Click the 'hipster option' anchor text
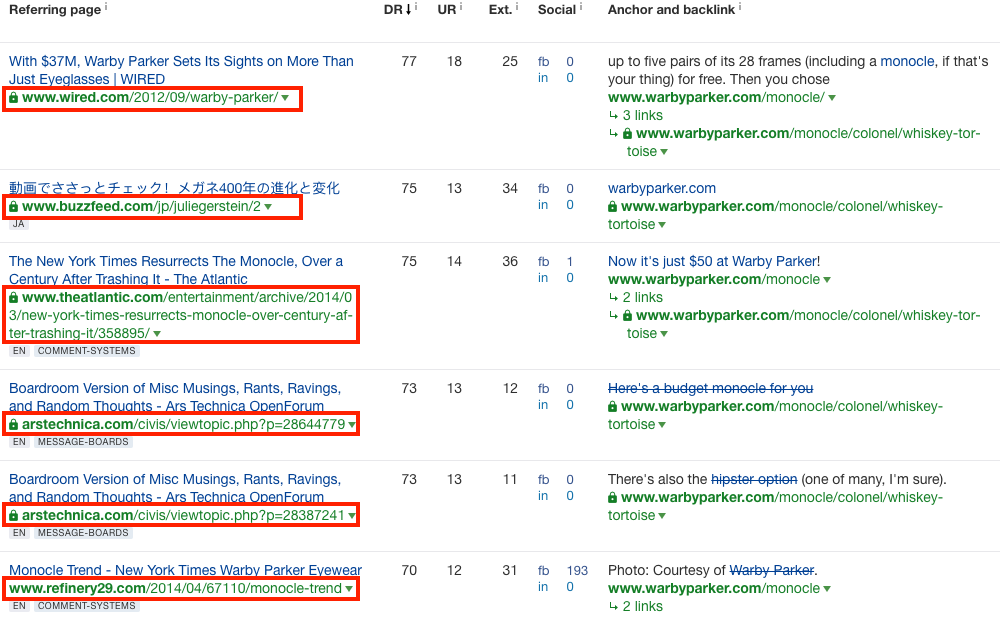 click(754, 479)
